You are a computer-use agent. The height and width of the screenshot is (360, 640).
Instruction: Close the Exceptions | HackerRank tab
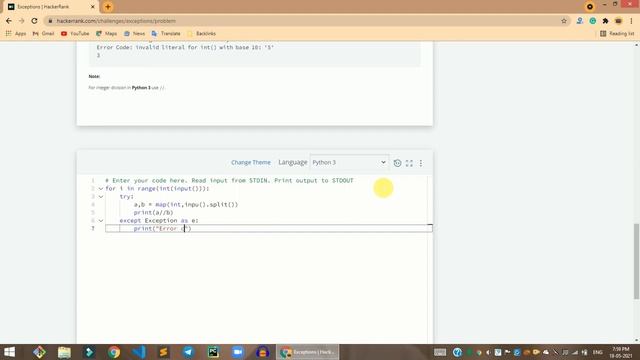(93, 7)
